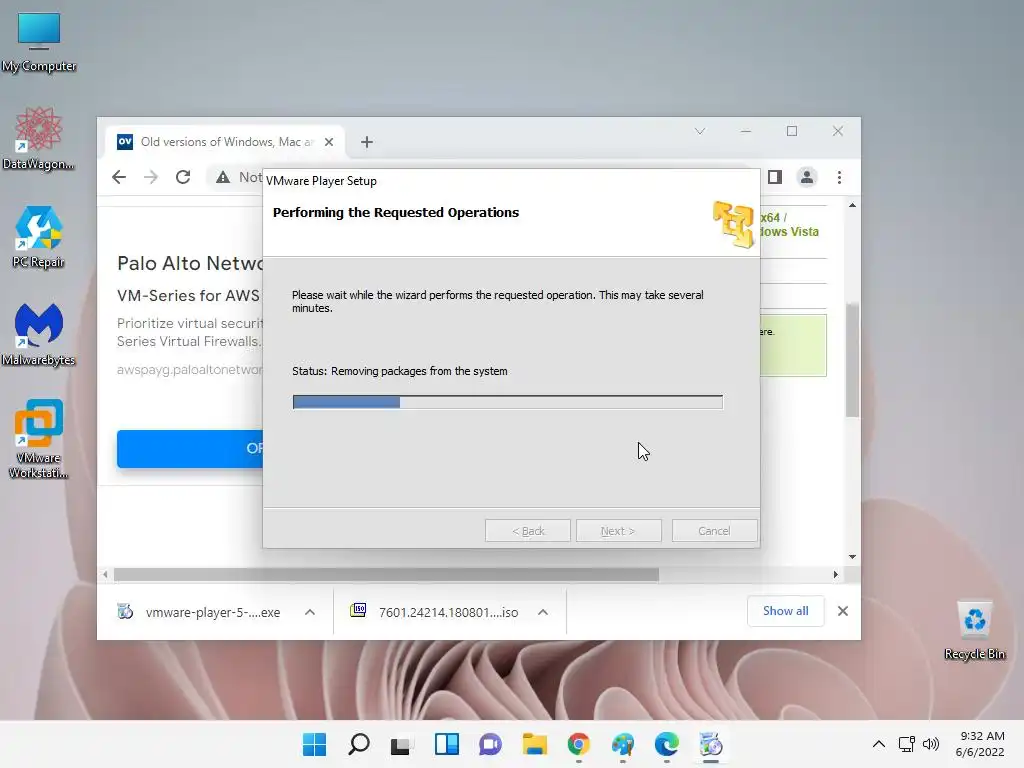The height and width of the screenshot is (768, 1024).
Task: Open network status tray icon
Action: [x=906, y=744]
